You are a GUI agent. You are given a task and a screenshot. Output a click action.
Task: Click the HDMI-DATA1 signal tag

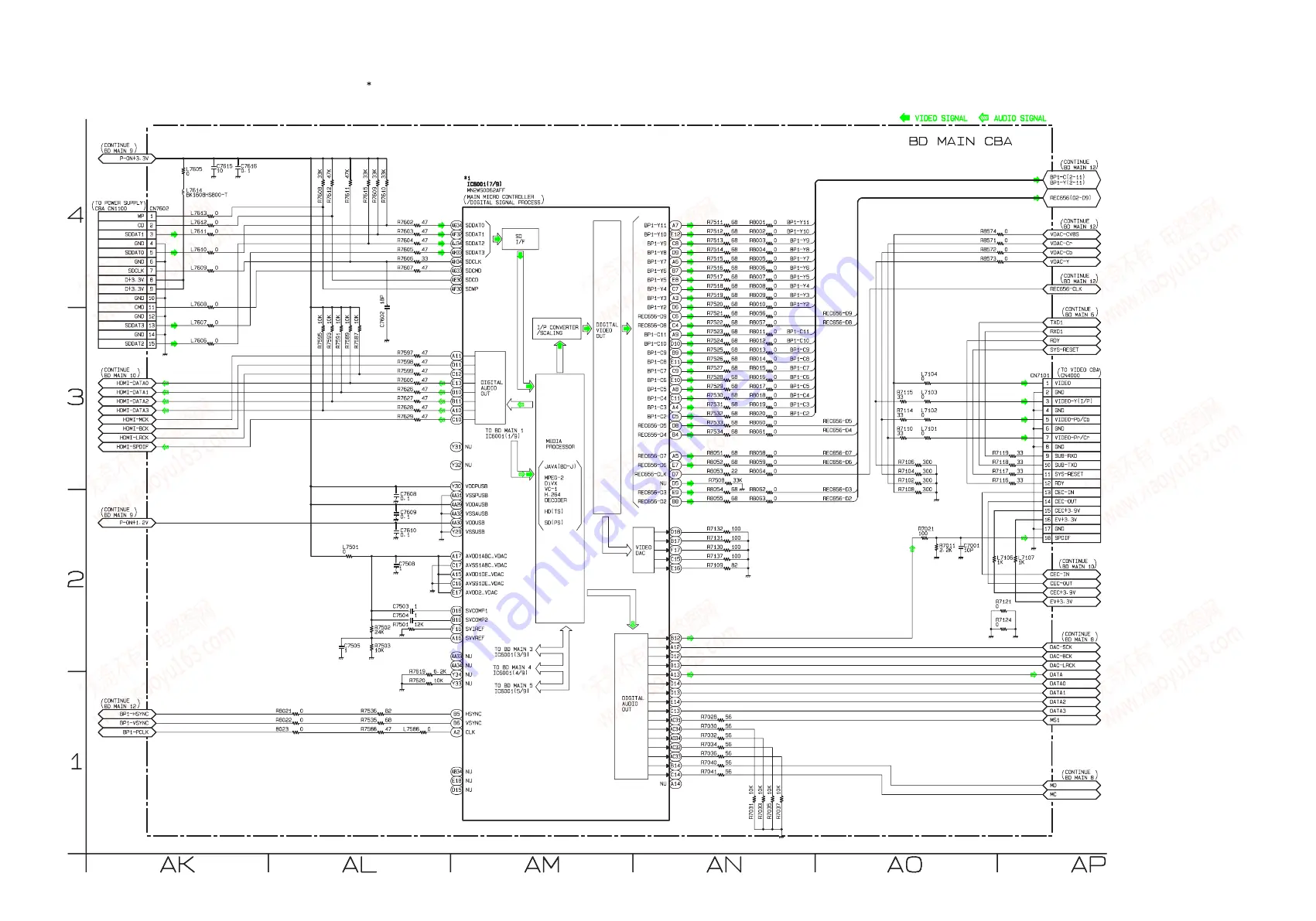pos(128,393)
